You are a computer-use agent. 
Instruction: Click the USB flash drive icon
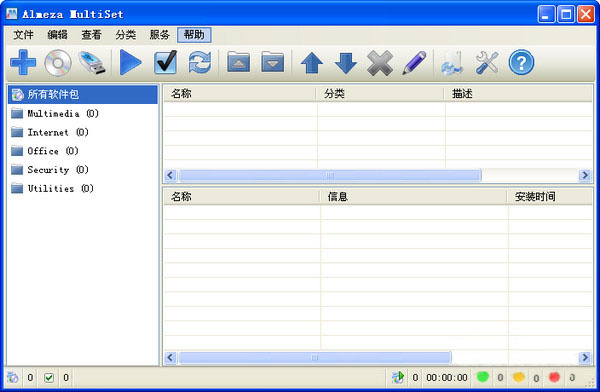click(92, 63)
